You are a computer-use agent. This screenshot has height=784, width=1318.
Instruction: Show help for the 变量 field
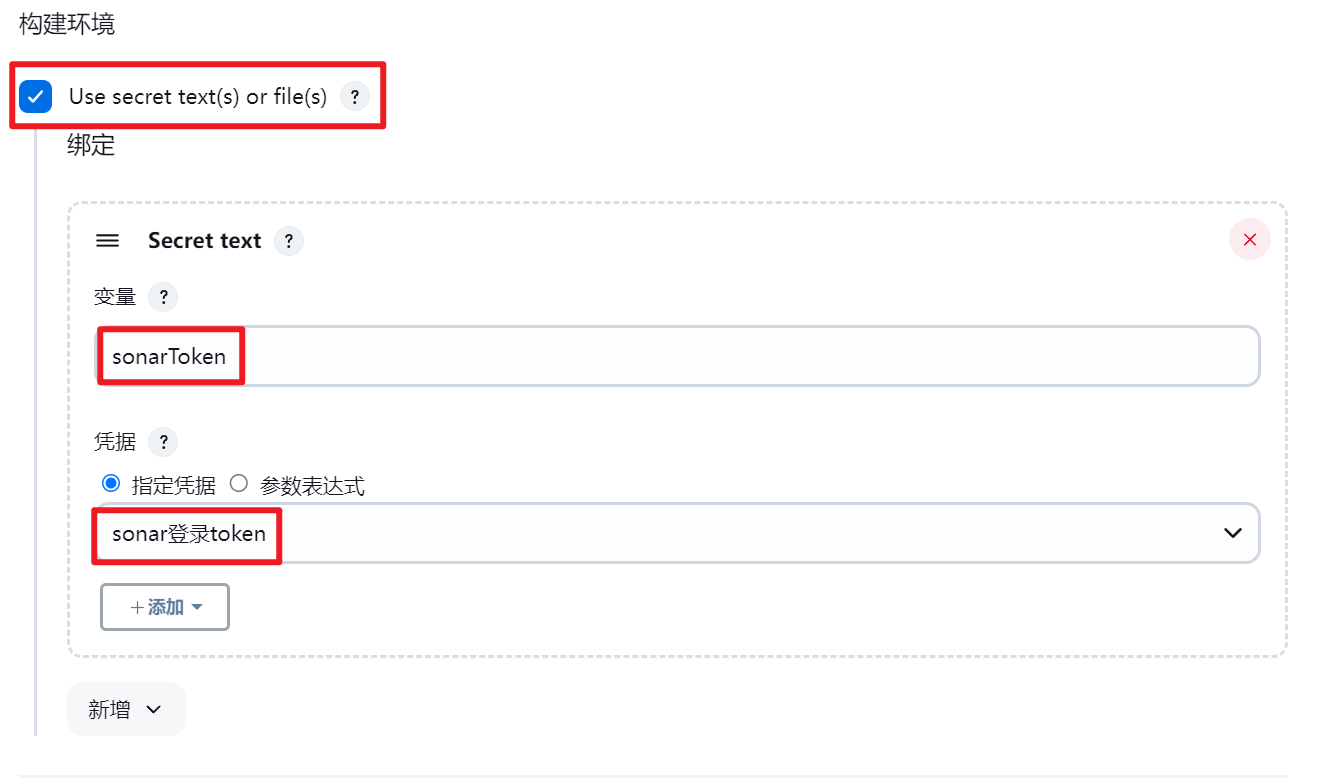(163, 297)
